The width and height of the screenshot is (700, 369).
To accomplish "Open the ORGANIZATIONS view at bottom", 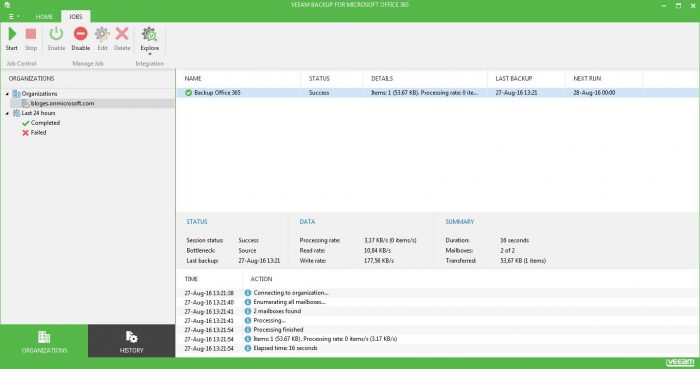I will click(x=44, y=341).
